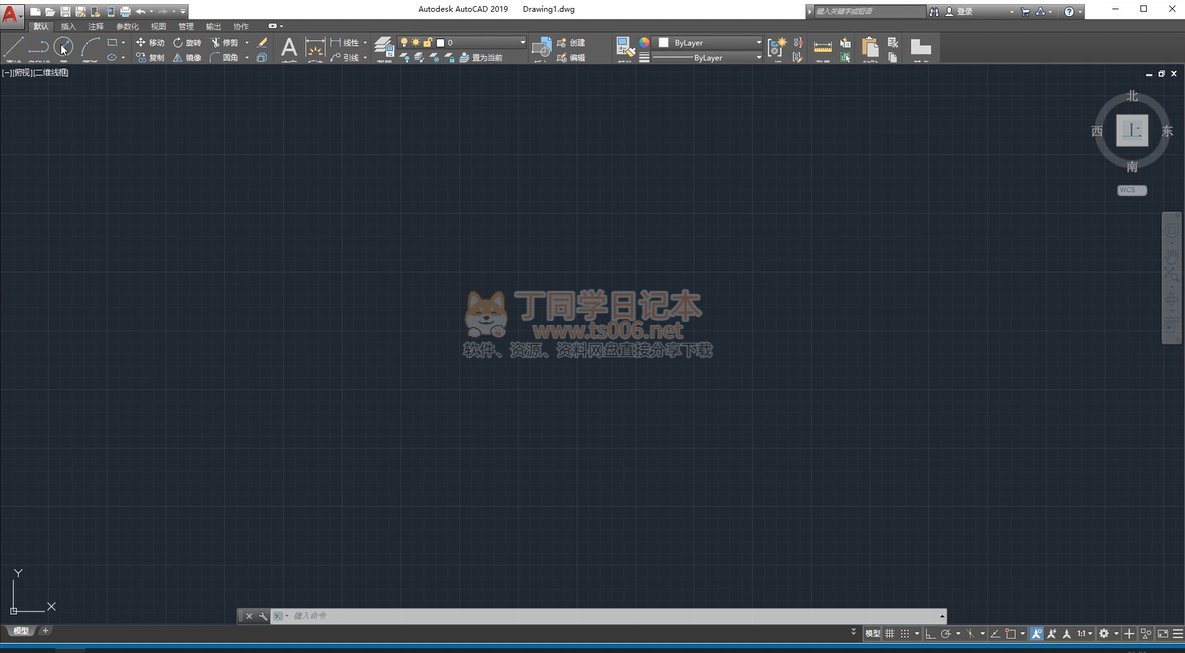The height and width of the screenshot is (653, 1185).
Task: Toggle the grid display in status bar
Action: pyautogui.click(x=889, y=633)
